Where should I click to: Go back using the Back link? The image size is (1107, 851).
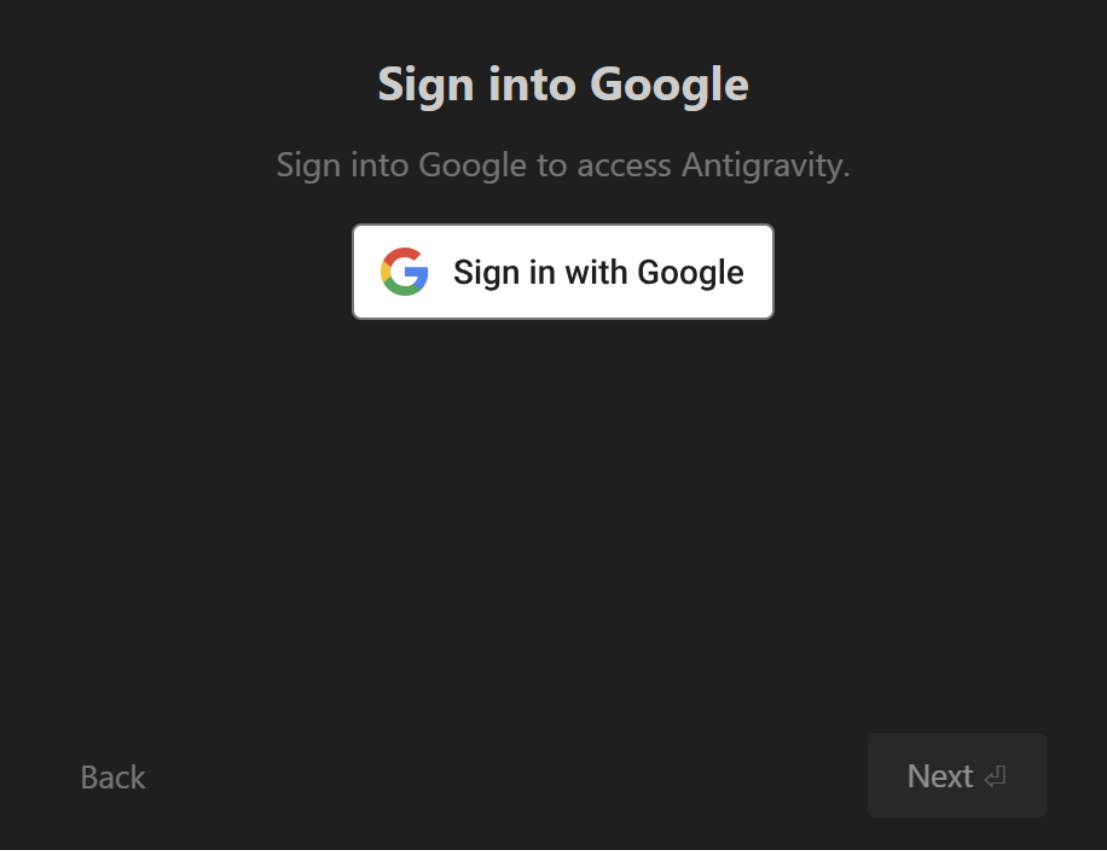[113, 777]
